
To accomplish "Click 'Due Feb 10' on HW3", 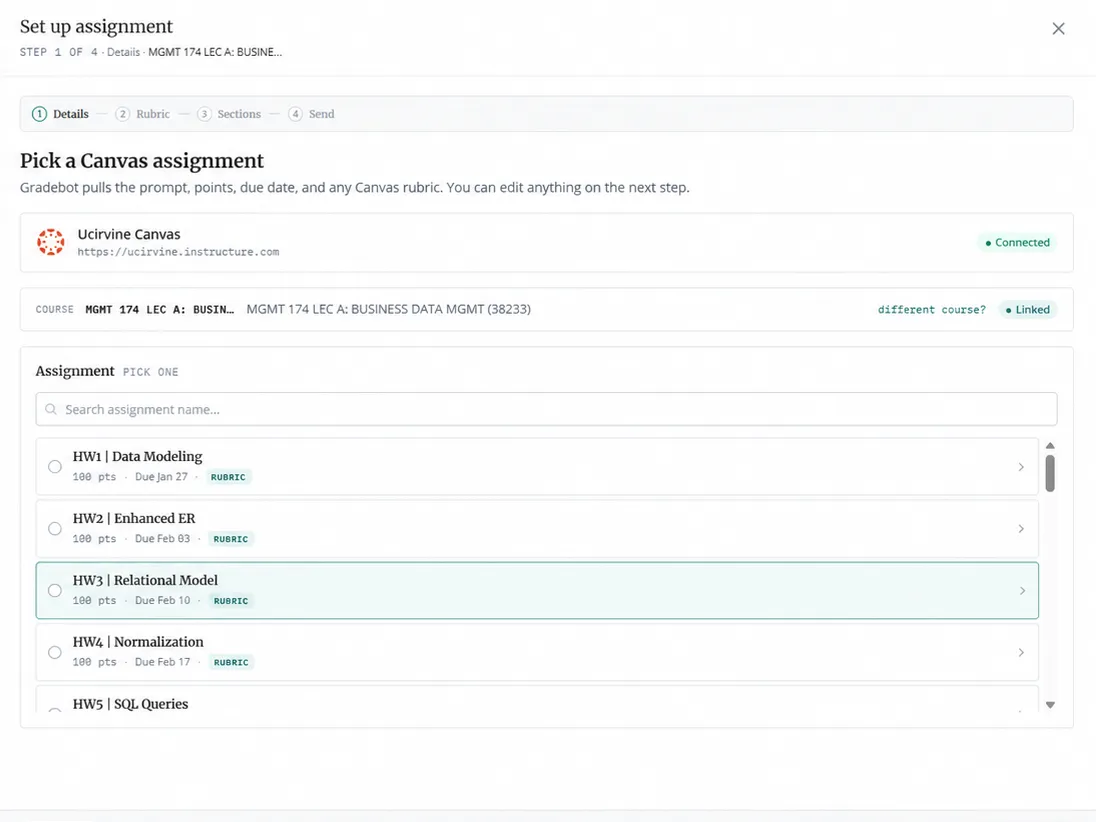I will pyautogui.click(x=162, y=600).
